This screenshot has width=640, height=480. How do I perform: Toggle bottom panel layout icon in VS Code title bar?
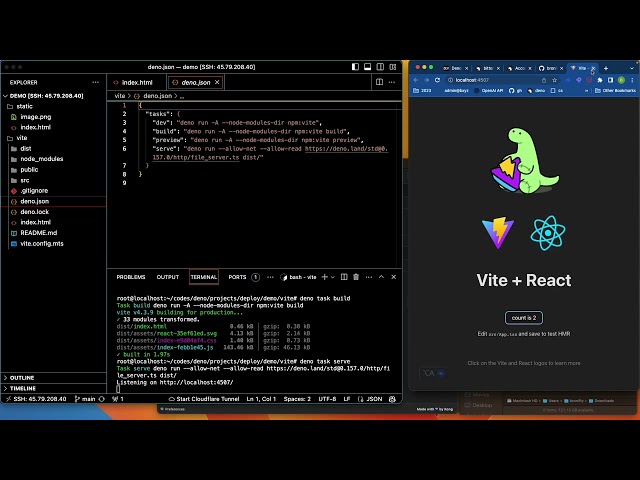click(x=367, y=67)
